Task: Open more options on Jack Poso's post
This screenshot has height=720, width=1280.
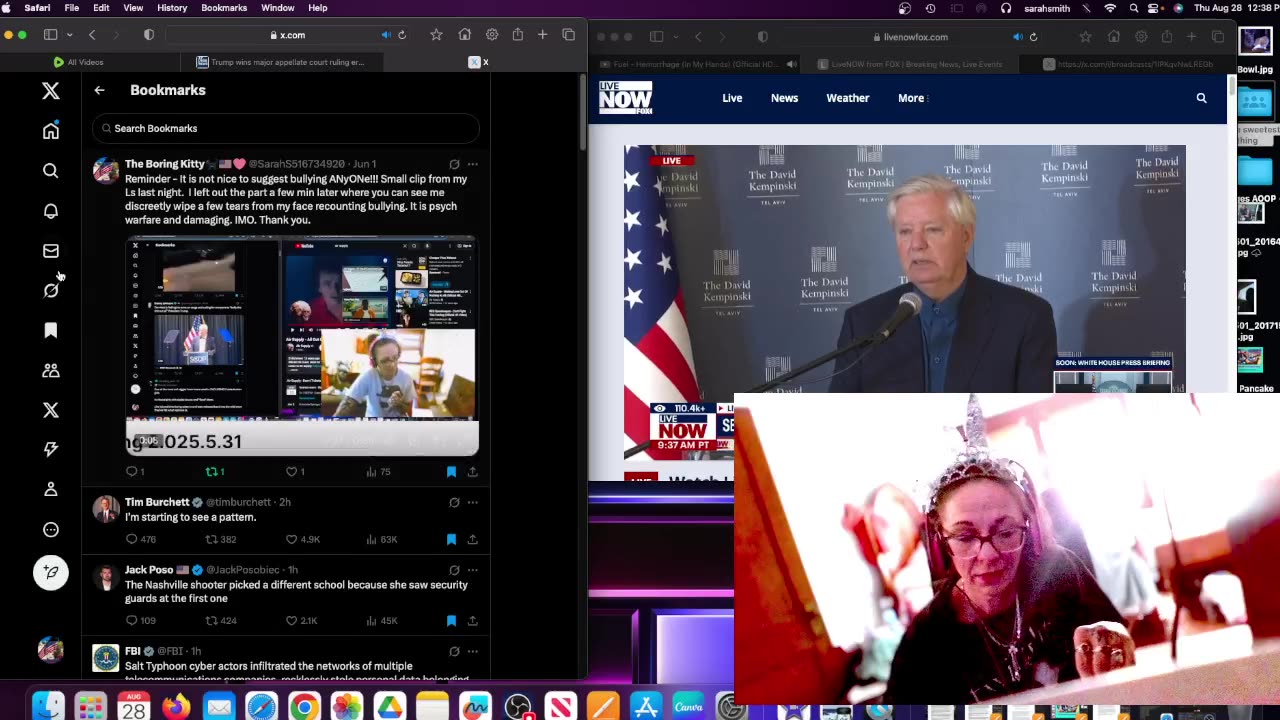Action: 472,570
